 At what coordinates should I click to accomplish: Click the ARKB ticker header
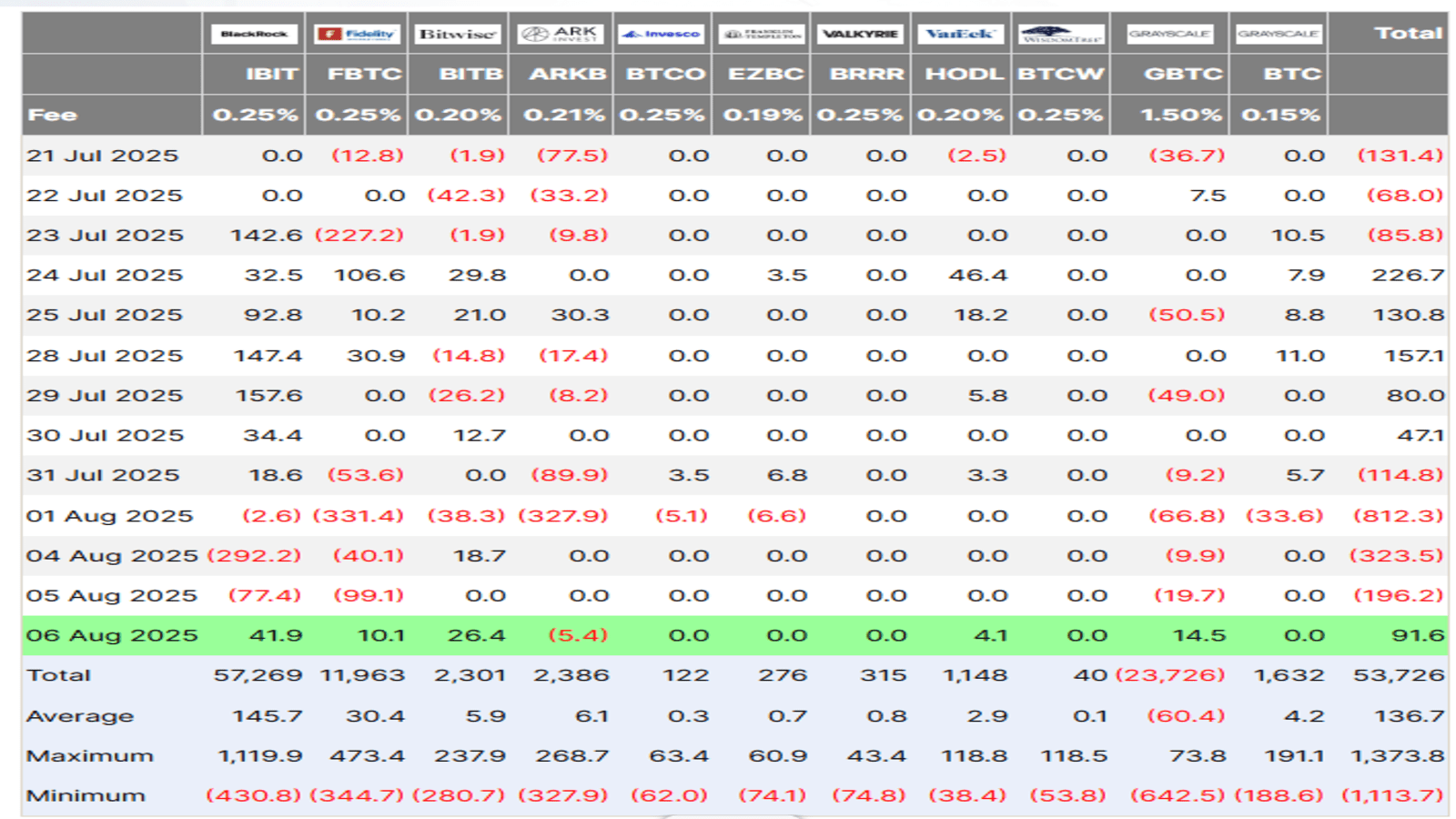[568, 75]
